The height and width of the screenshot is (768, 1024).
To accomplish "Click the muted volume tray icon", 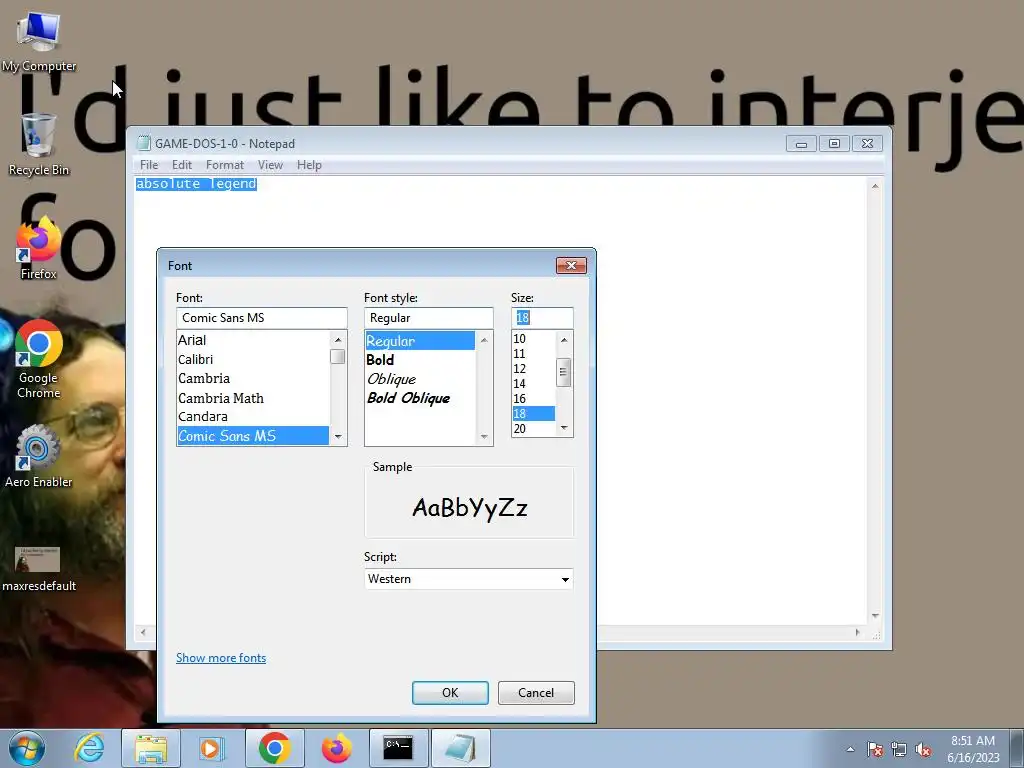I will pyautogui.click(x=923, y=749).
